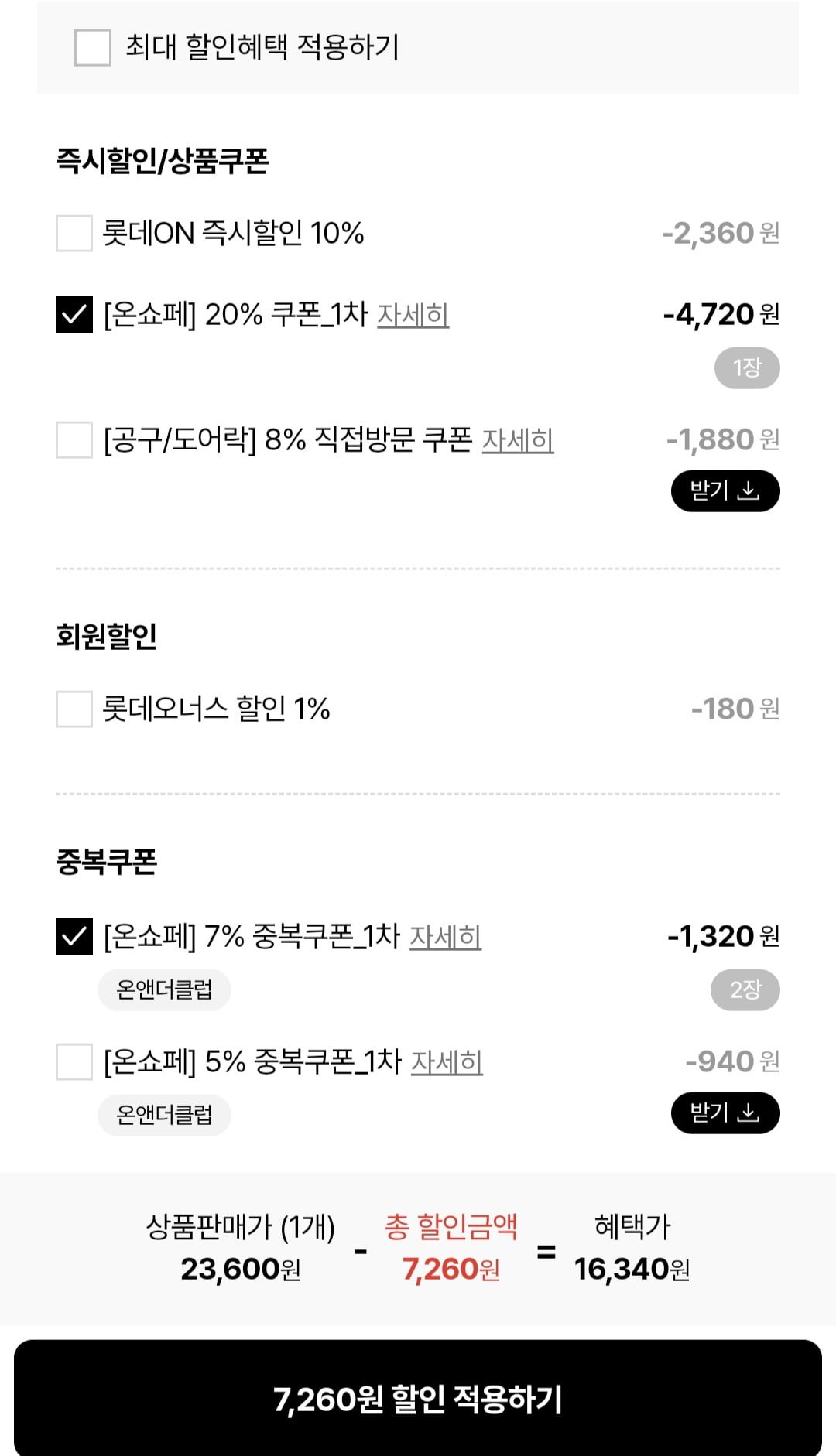Image resolution: width=836 pixels, height=1456 pixels.
Task: Tap the 2장 coupon count badge
Action: (745, 989)
